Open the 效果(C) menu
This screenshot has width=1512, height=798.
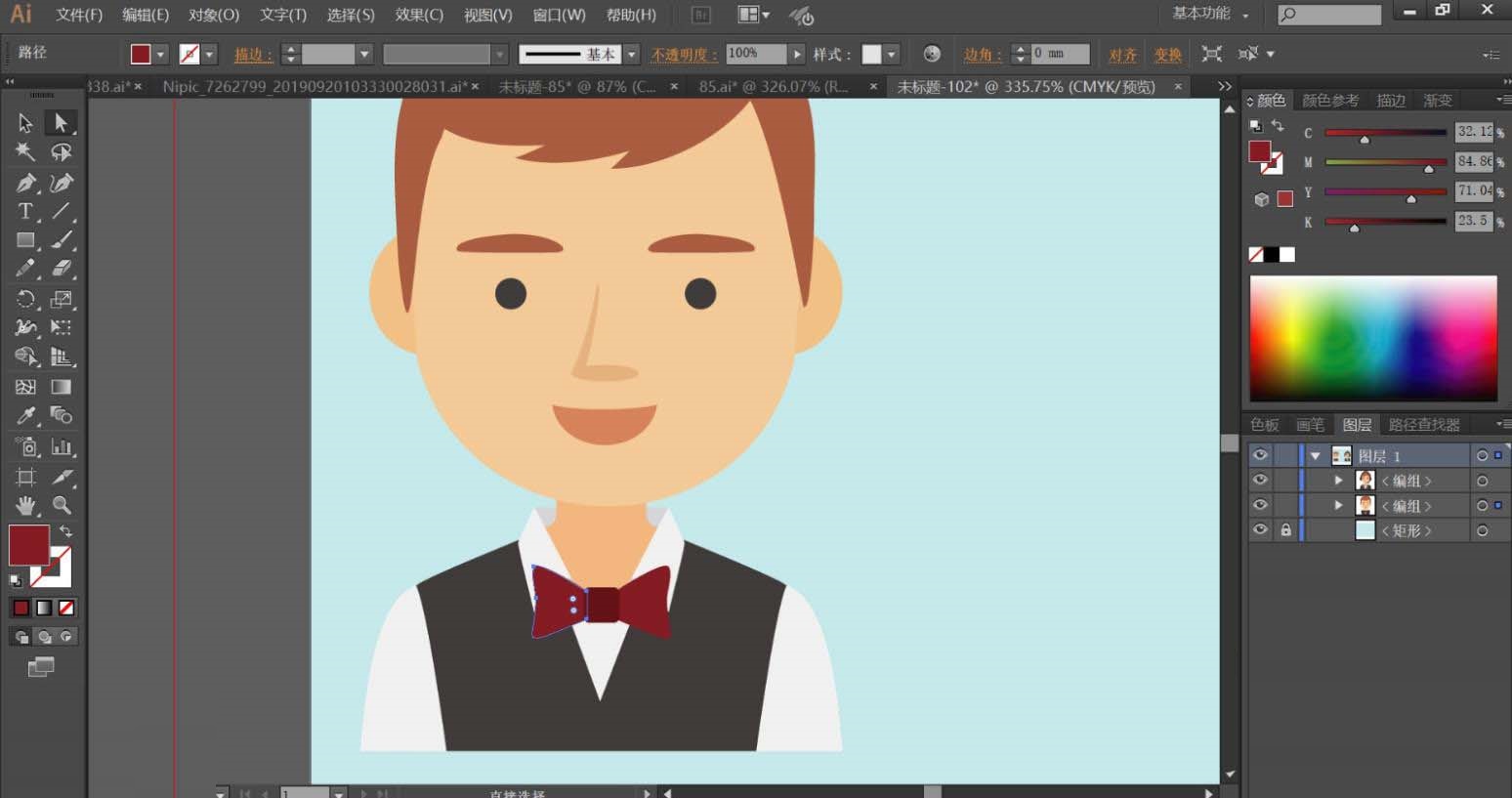(418, 15)
